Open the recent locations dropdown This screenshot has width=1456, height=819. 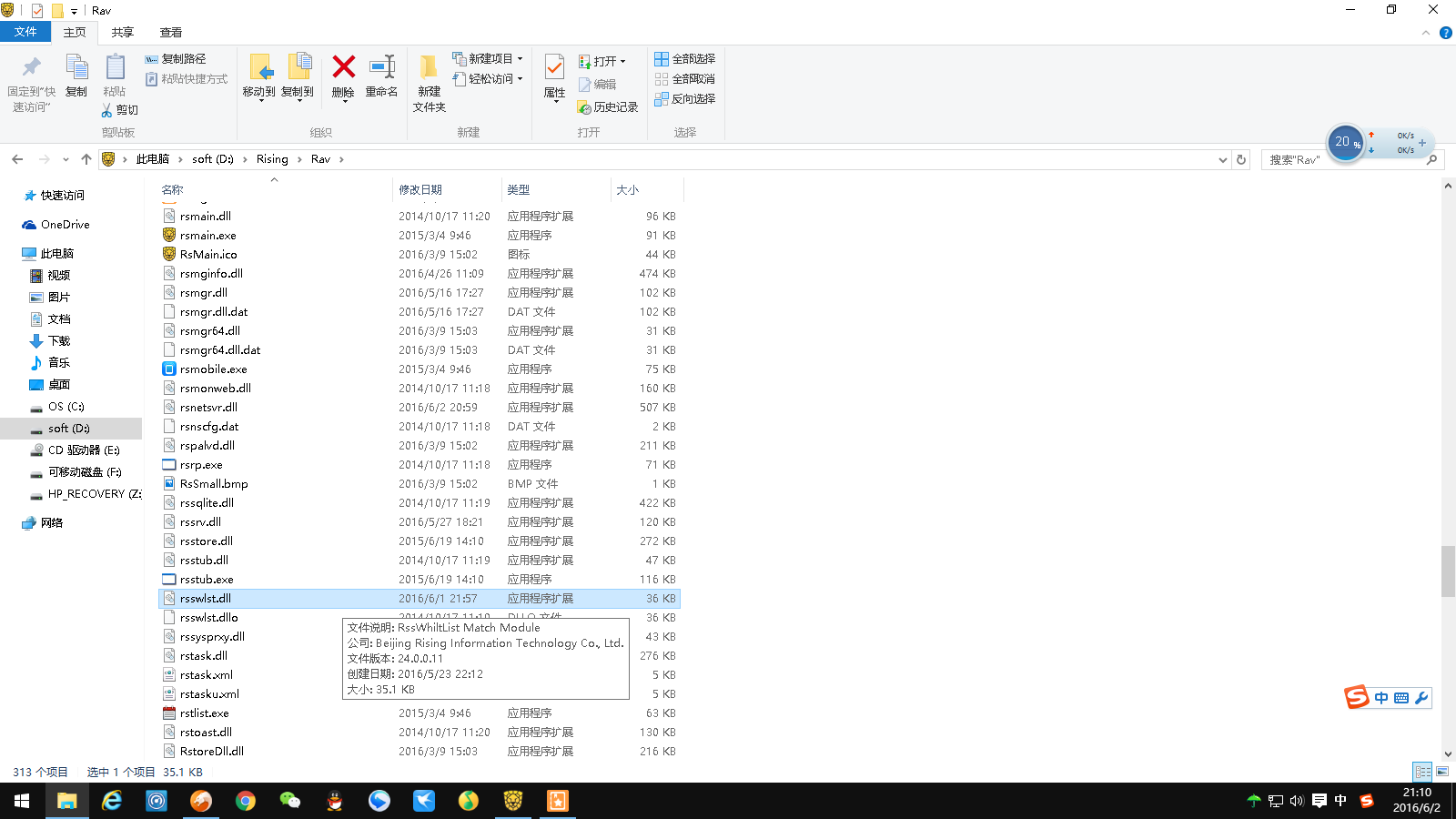click(x=66, y=160)
